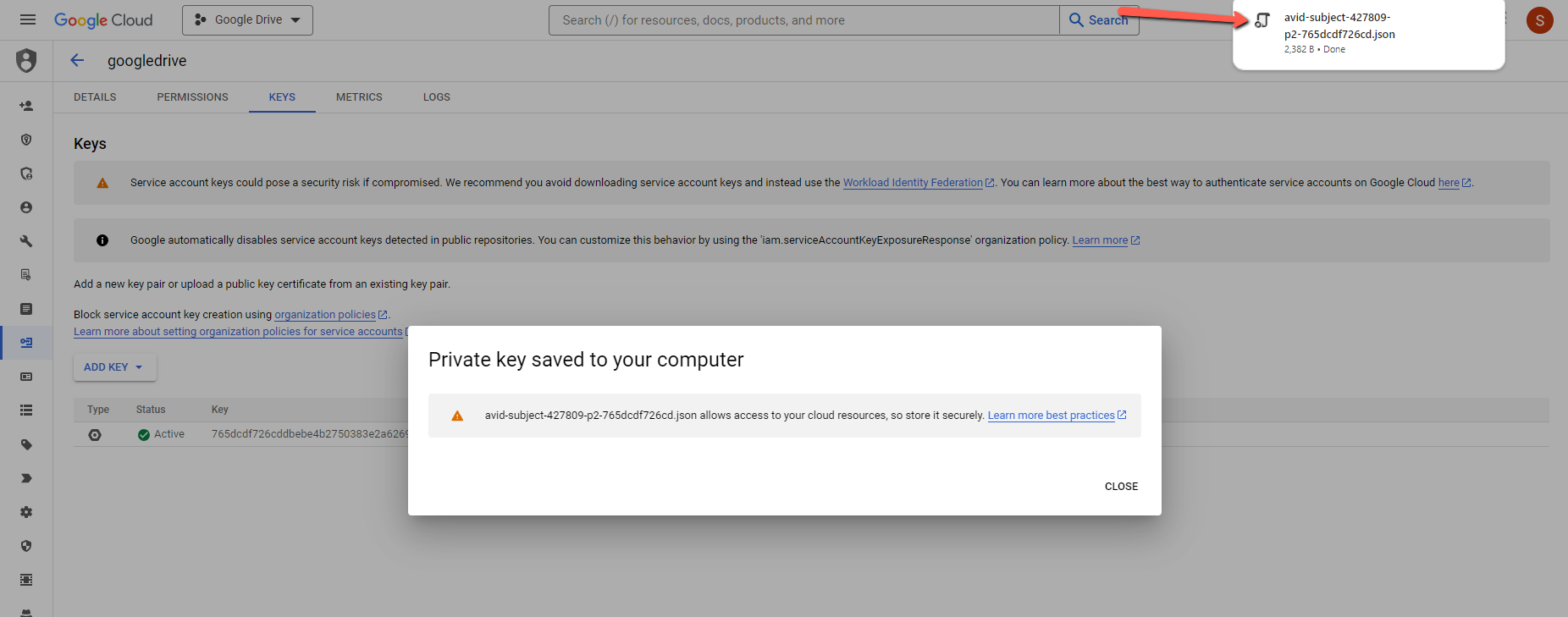
Task: Click the list view sidebar icon
Action: click(26, 410)
